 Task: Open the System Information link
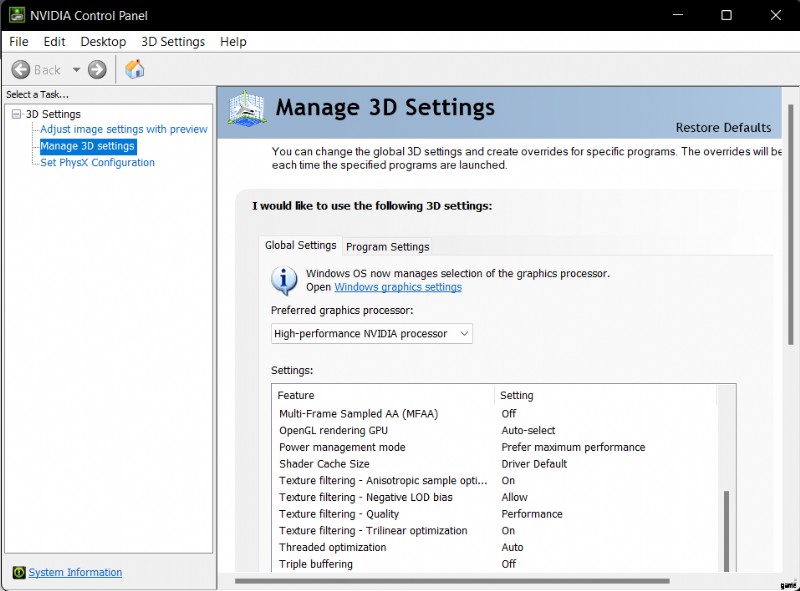coord(75,572)
